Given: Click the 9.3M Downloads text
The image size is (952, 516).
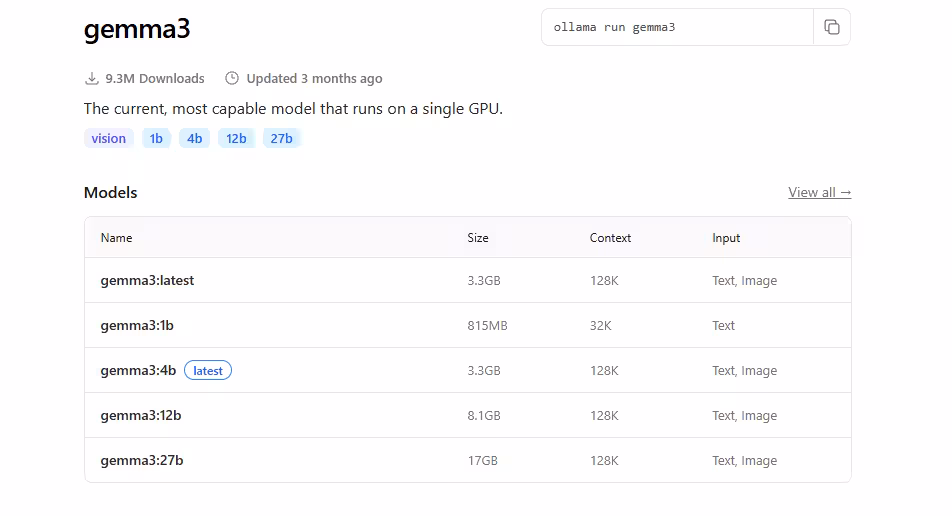Looking at the screenshot, I should 155,78.
